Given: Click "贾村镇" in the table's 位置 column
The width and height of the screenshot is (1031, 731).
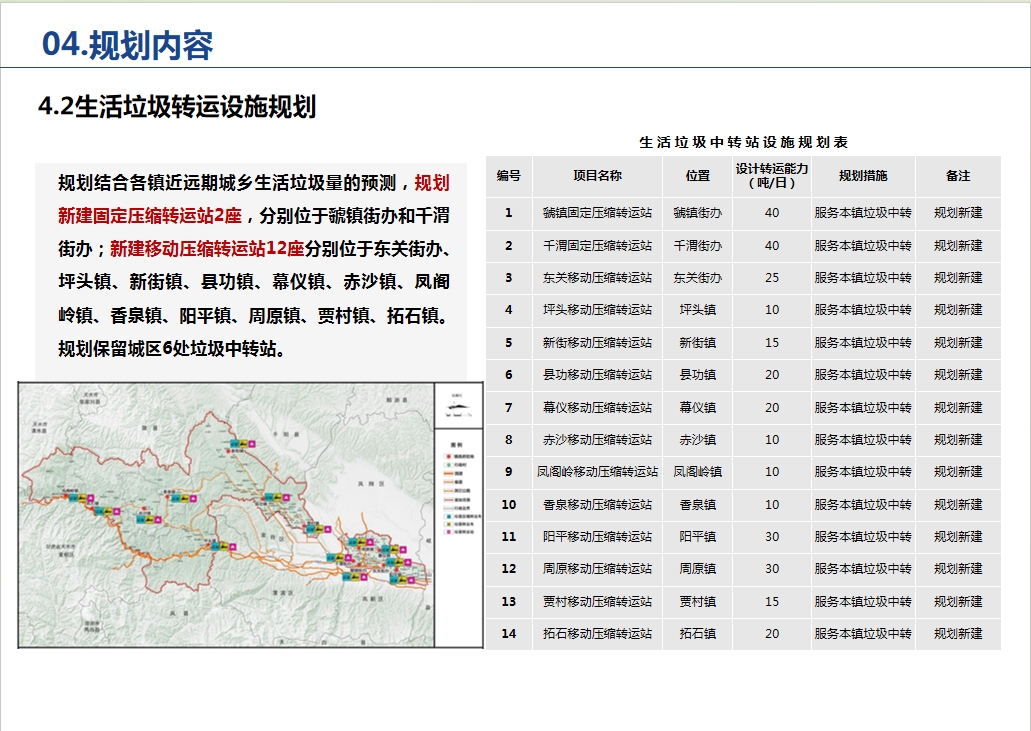Looking at the screenshot, I should (698, 601).
